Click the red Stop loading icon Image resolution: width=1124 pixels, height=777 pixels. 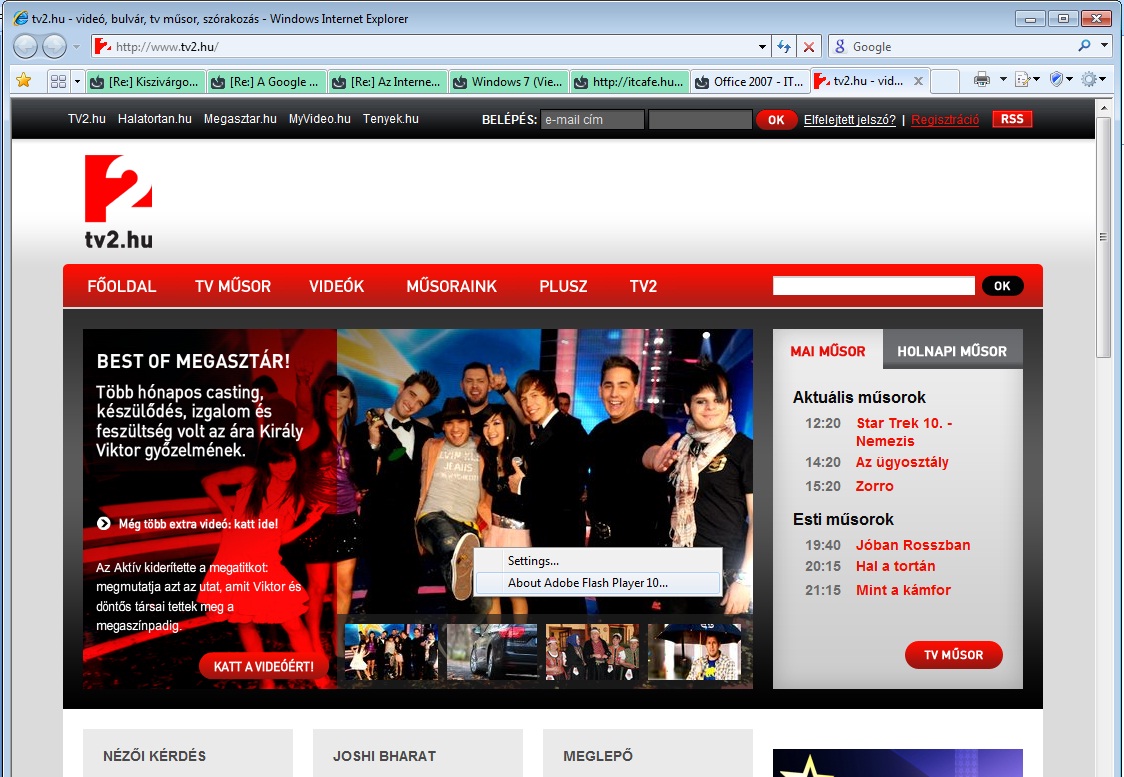click(x=809, y=47)
